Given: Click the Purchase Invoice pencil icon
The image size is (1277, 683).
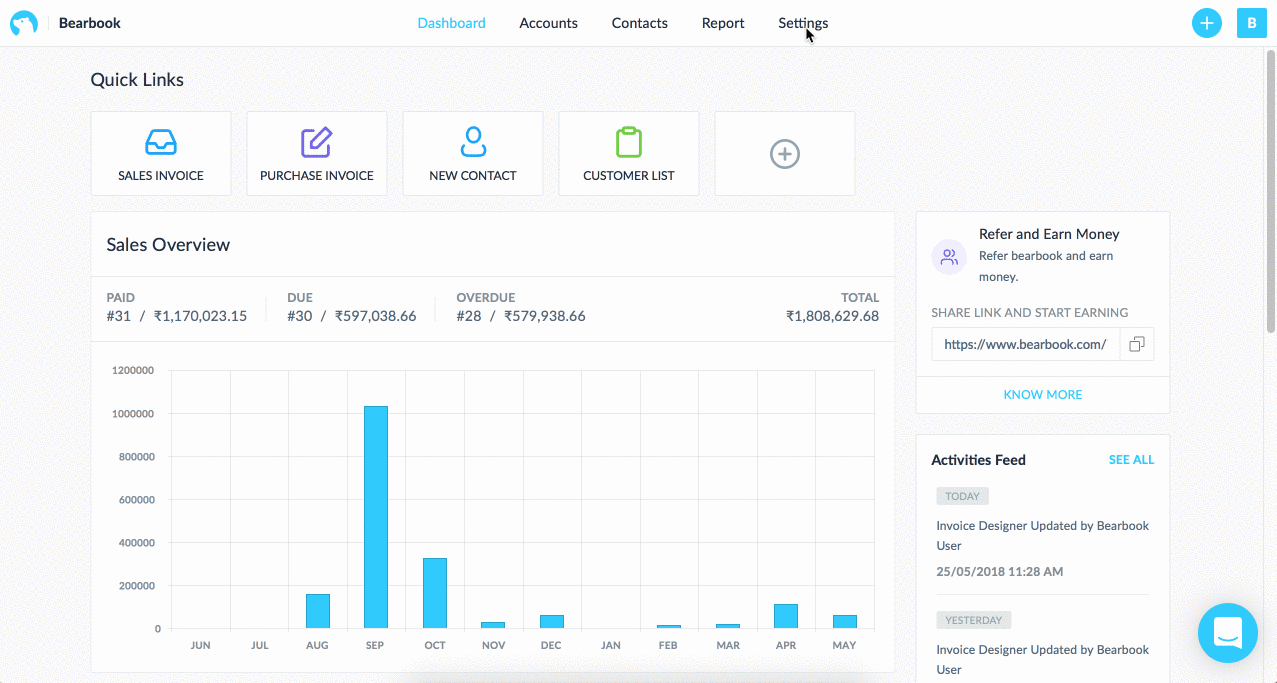Looking at the screenshot, I should point(317,142).
